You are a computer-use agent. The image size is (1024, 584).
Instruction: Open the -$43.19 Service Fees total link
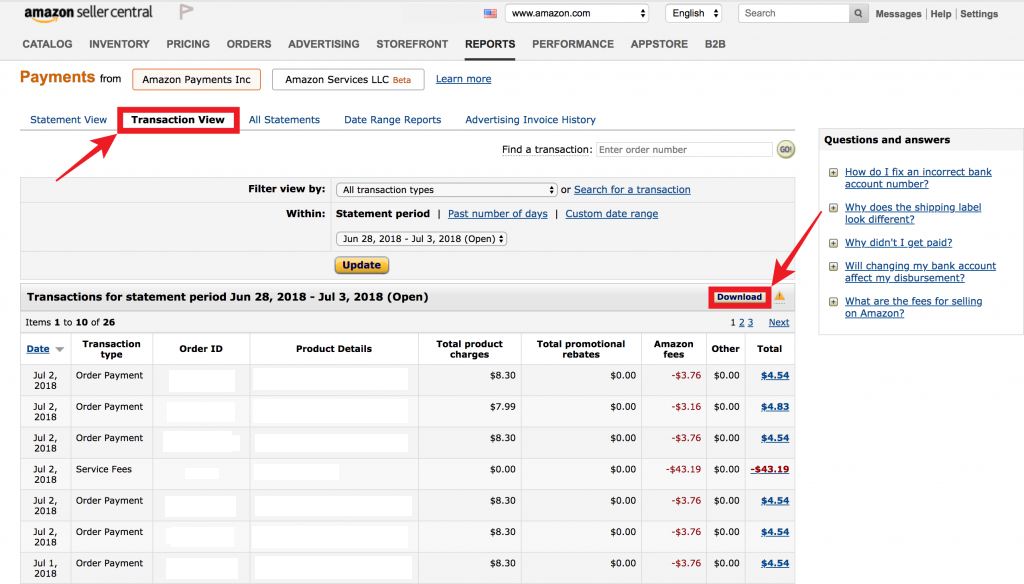(x=769, y=469)
